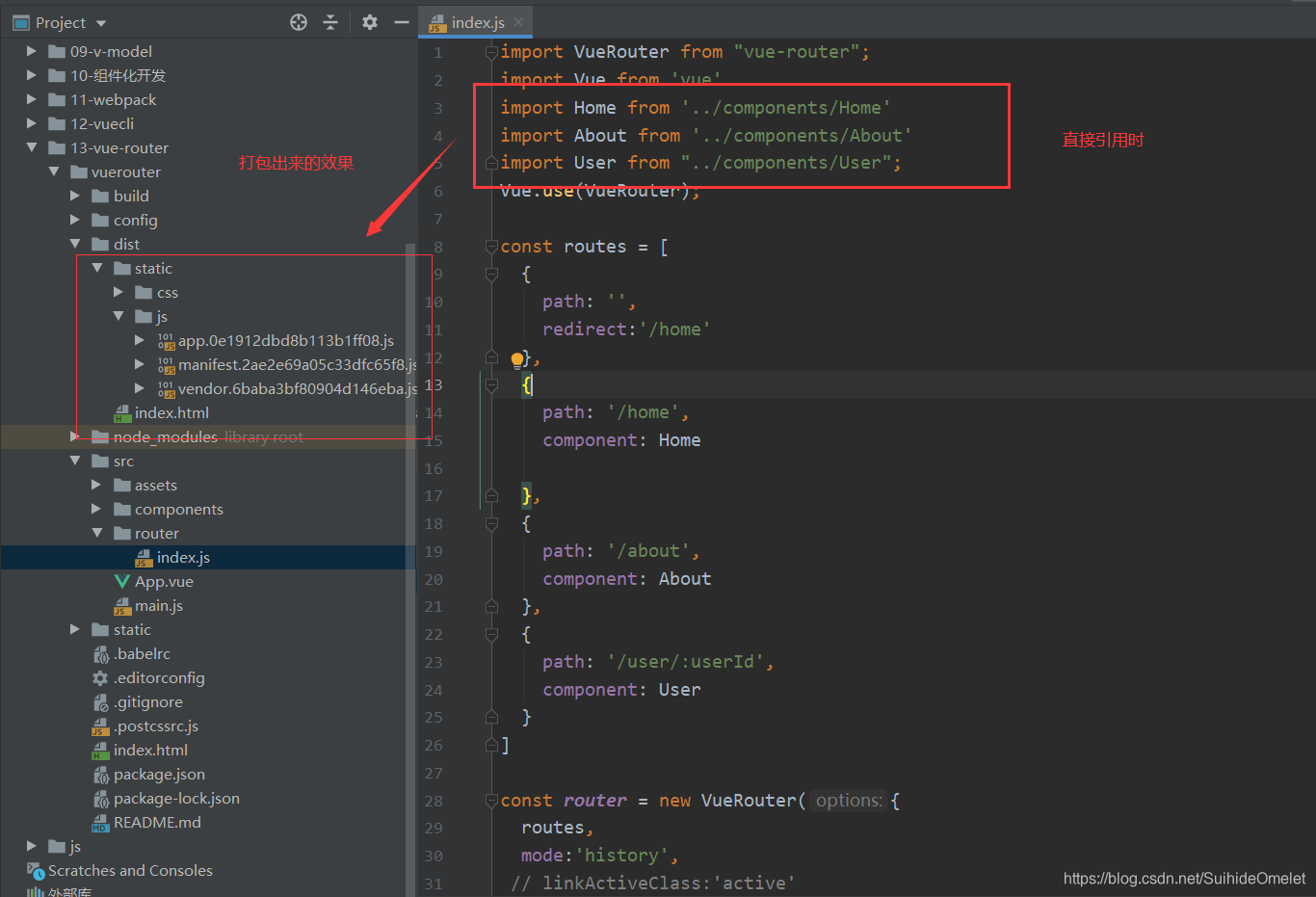Switch to the index.js editor tab

(x=478, y=22)
